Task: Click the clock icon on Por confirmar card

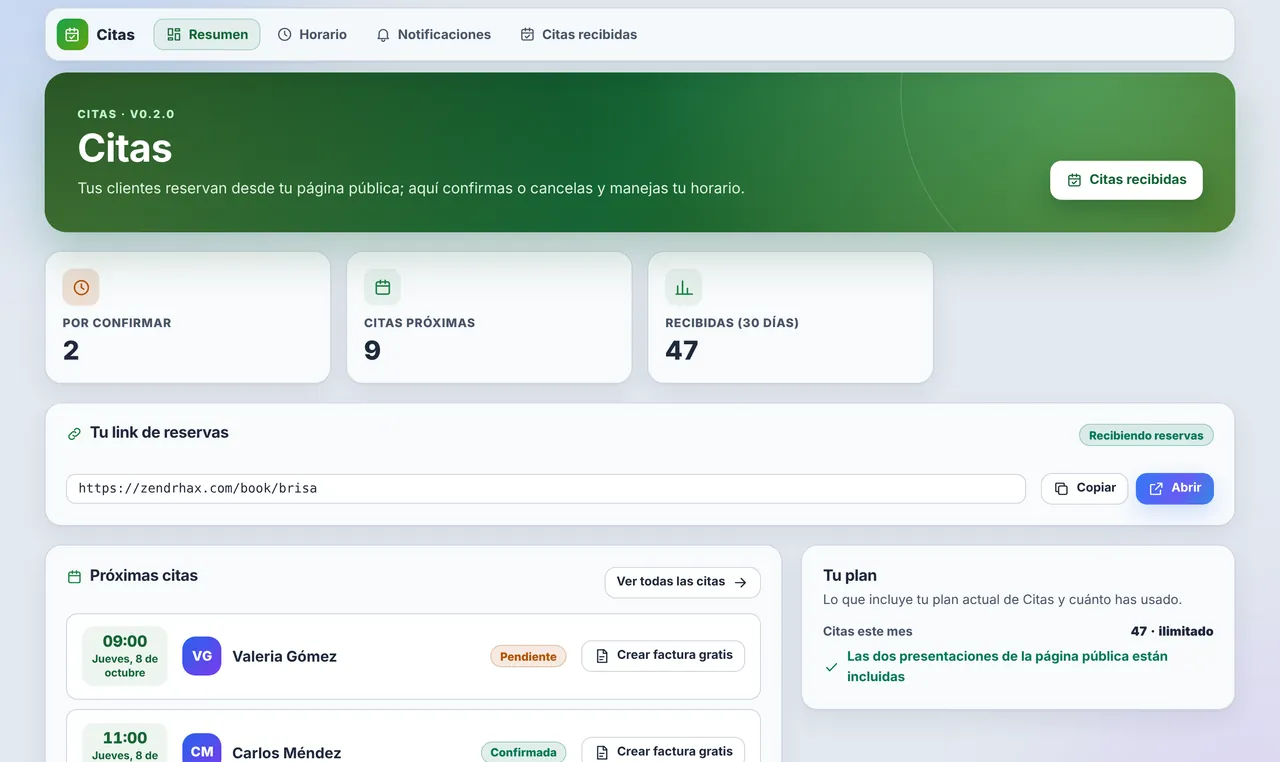Action: tap(81, 287)
